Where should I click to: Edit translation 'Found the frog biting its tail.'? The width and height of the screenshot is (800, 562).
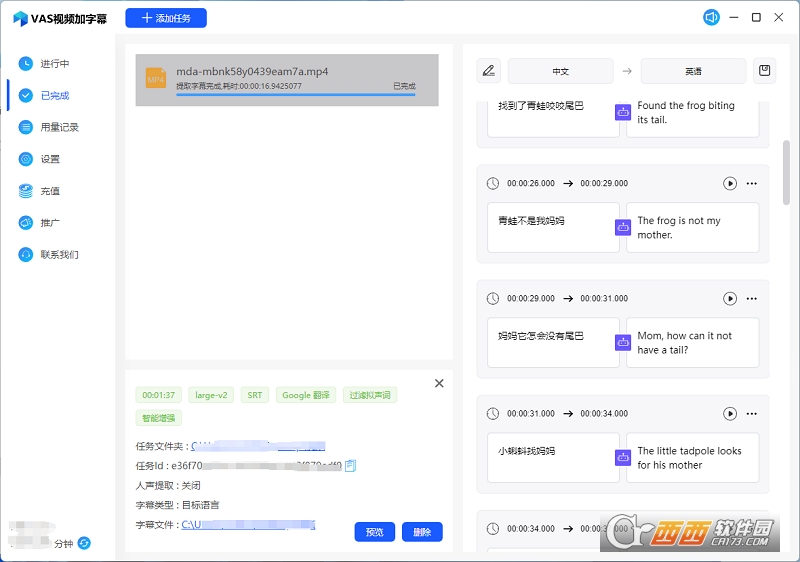(692, 118)
